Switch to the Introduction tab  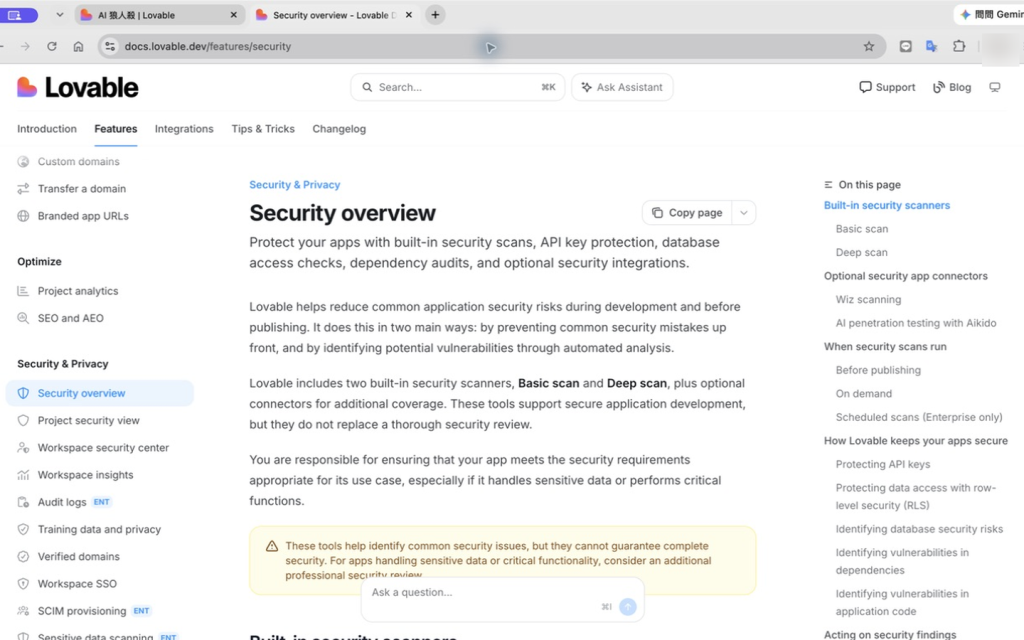[x=47, y=129]
